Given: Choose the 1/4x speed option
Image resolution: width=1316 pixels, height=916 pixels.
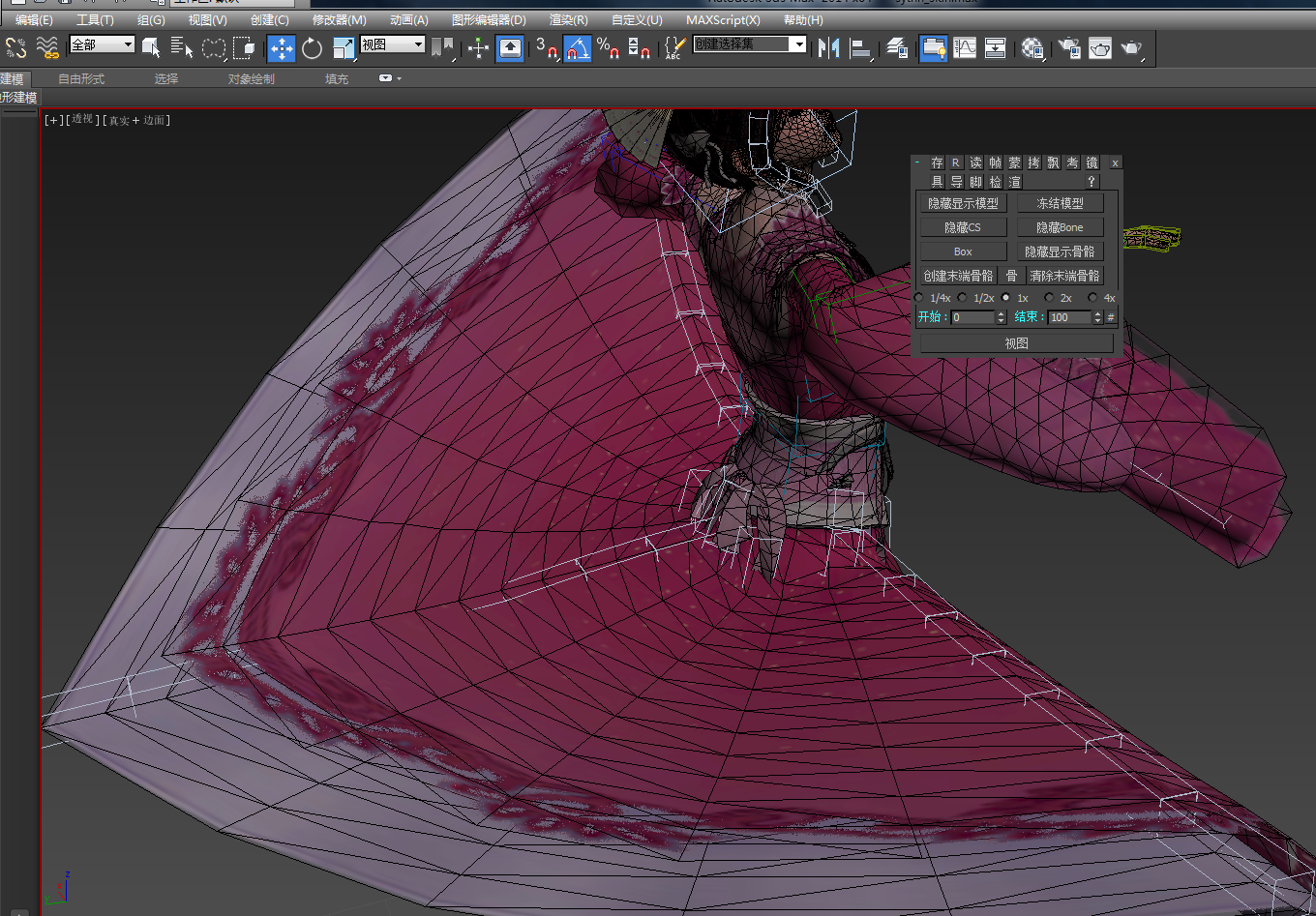Looking at the screenshot, I should (x=920, y=298).
